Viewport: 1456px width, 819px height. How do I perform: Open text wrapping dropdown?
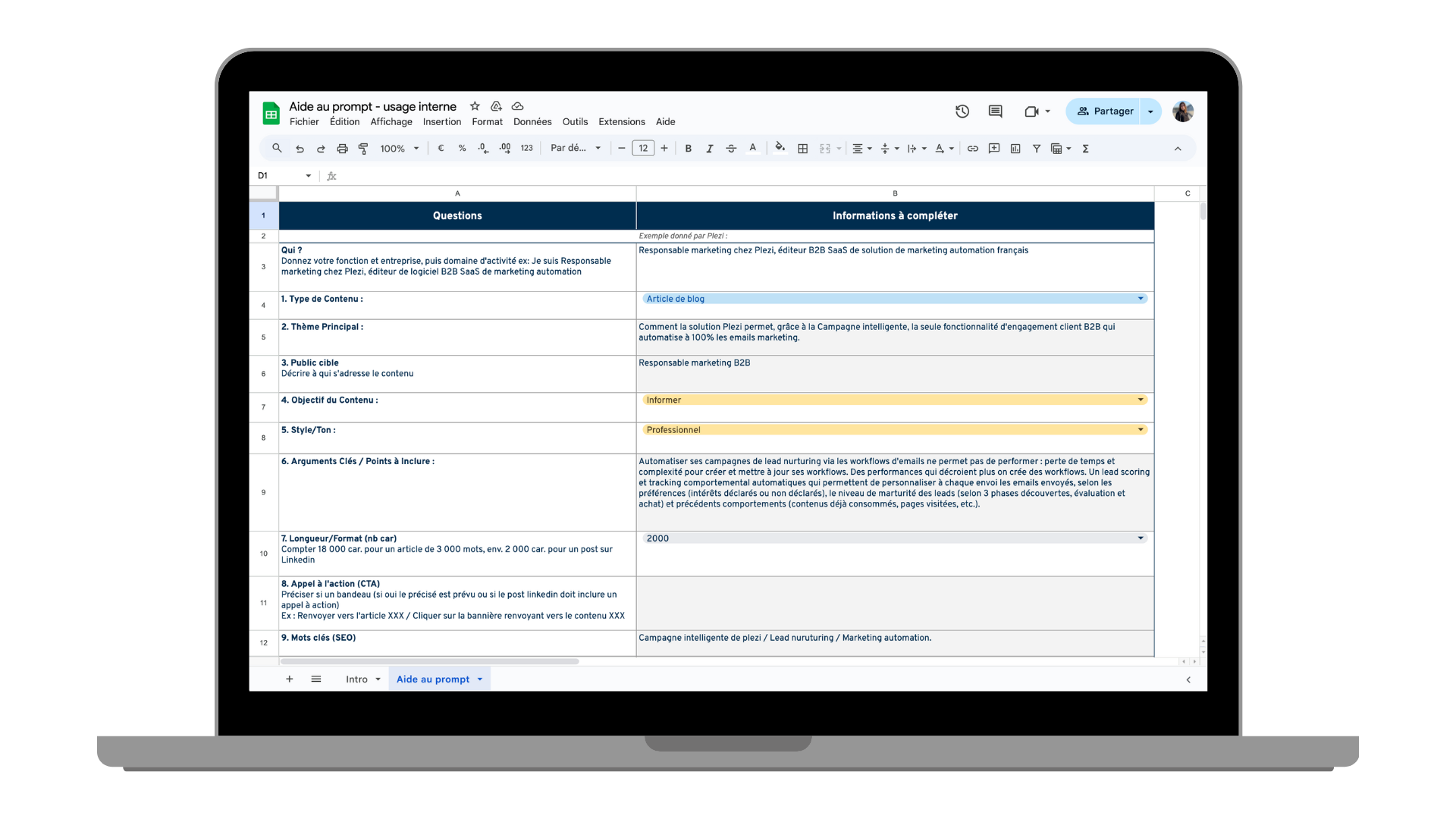pyautogui.click(x=917, y=149)
